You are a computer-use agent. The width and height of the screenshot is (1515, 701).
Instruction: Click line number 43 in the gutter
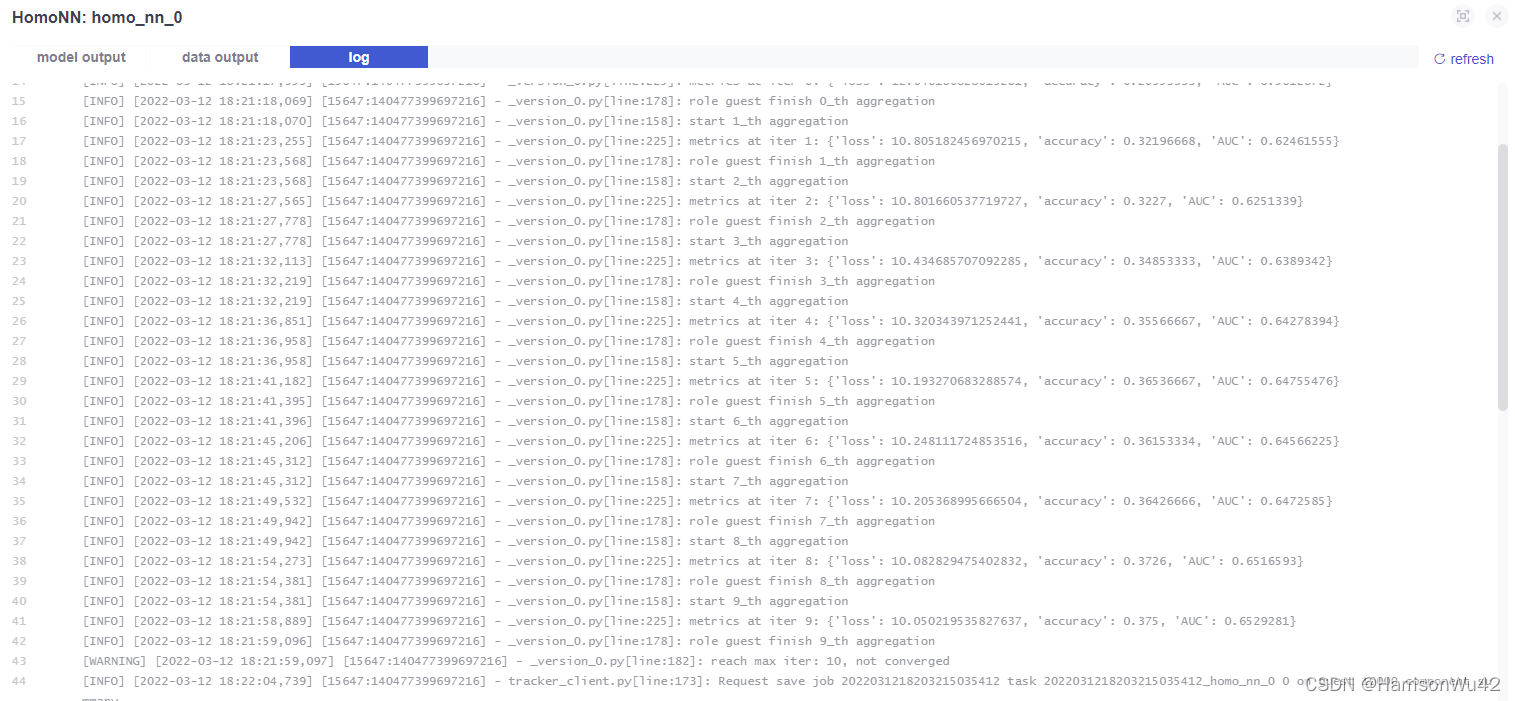click(x=20, y=661)
